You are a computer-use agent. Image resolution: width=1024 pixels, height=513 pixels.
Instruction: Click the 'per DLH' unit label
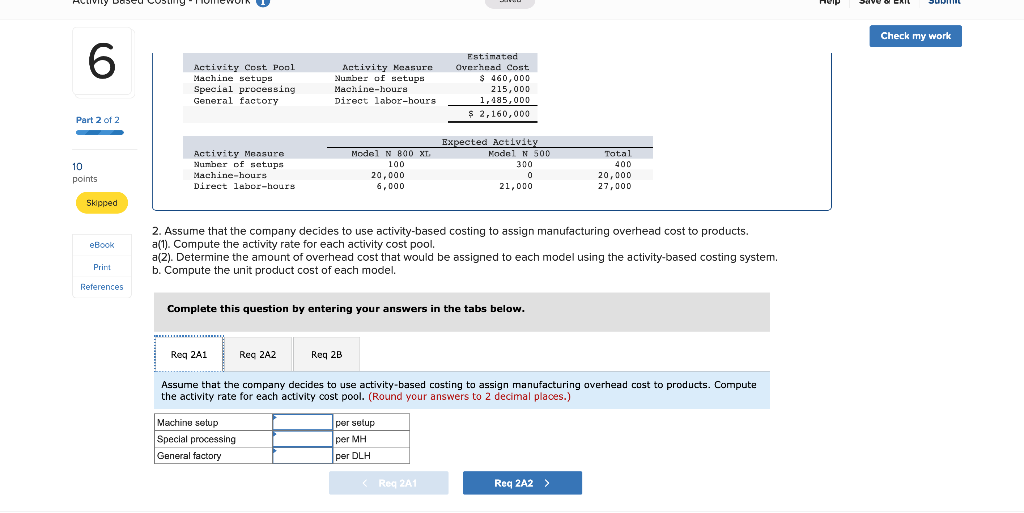[353, 456]
